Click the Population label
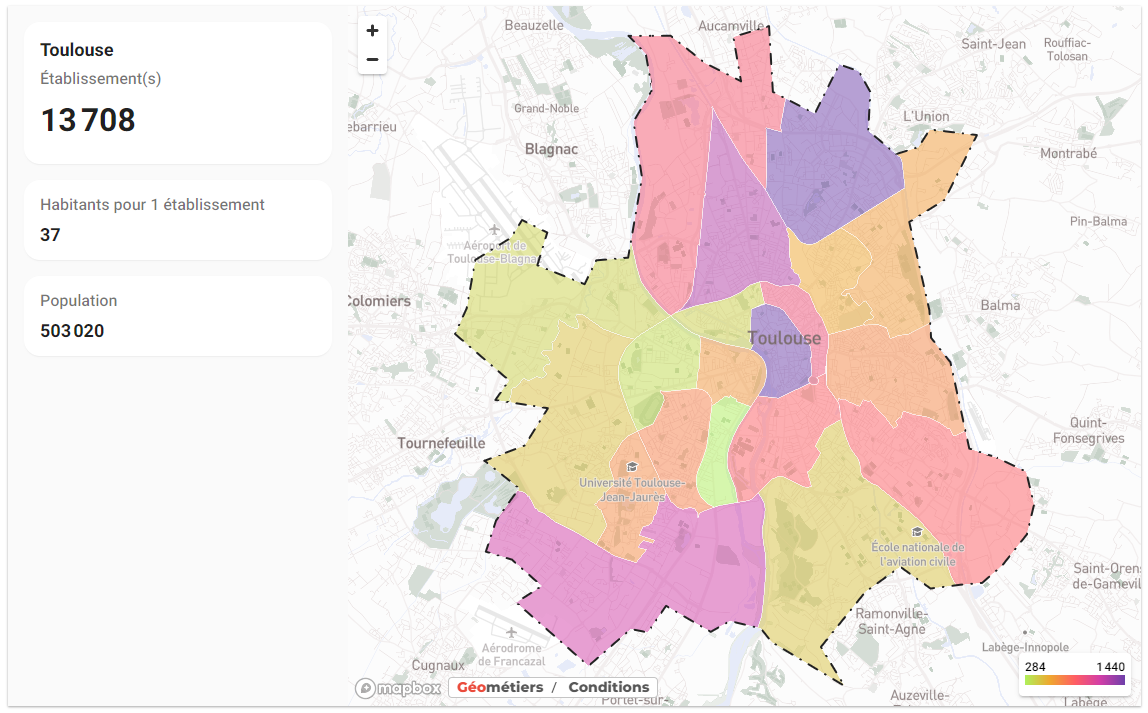Screen dimensions: 1148x713 78,301
